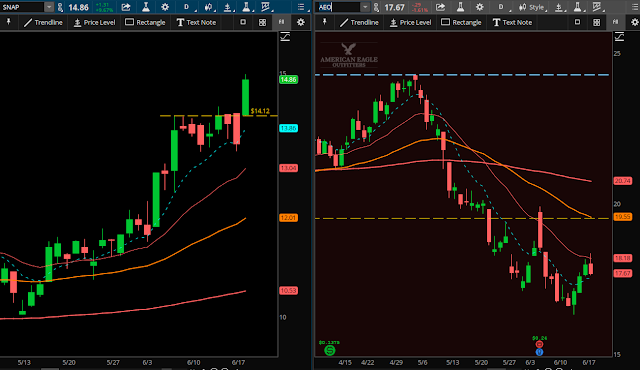This screenshot has width=640, height=370.
Task: Open the first flask studies icon in SNAP header
Action: pos(146,7)
